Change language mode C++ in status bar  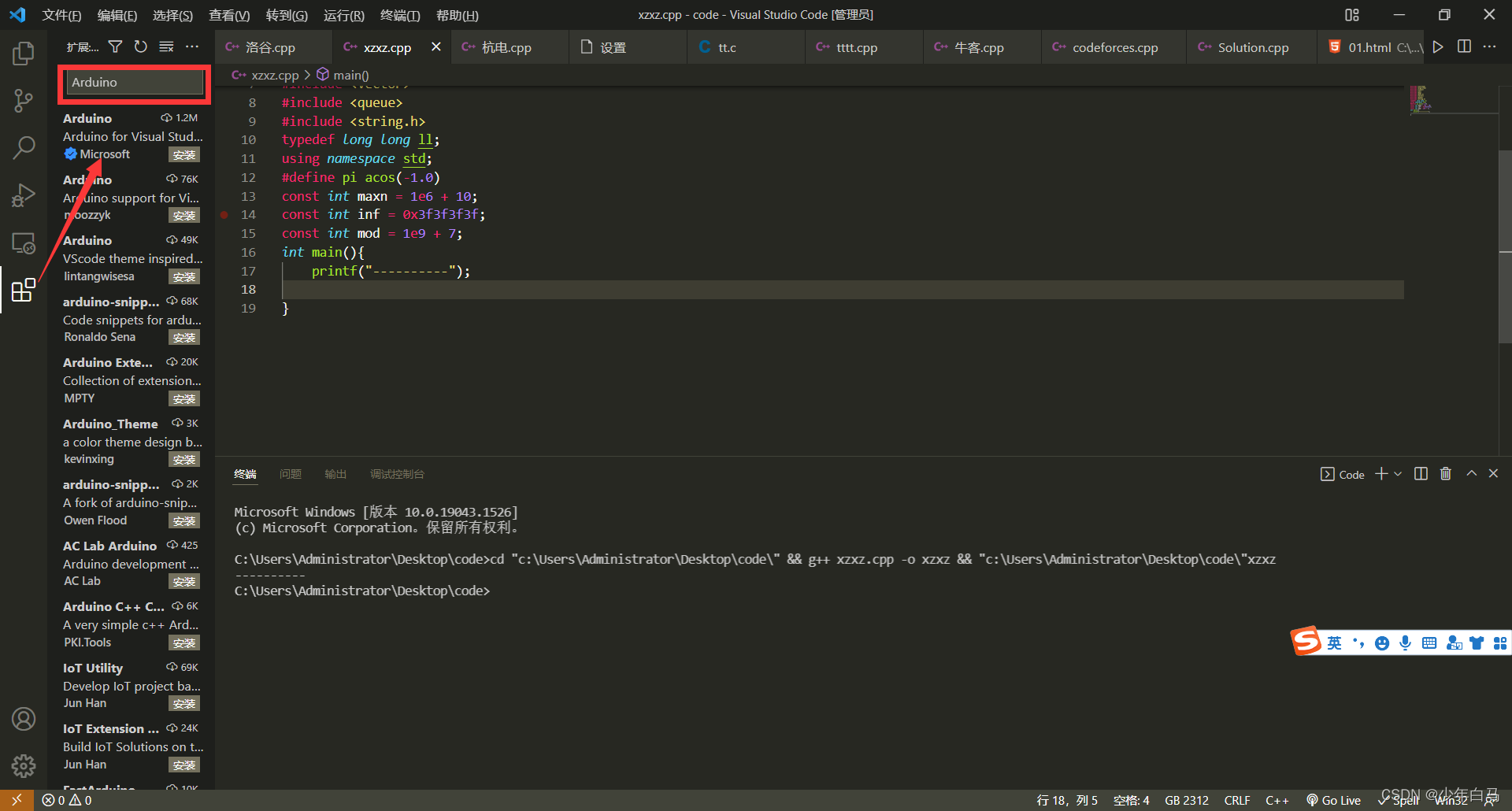pos(1277,800)
